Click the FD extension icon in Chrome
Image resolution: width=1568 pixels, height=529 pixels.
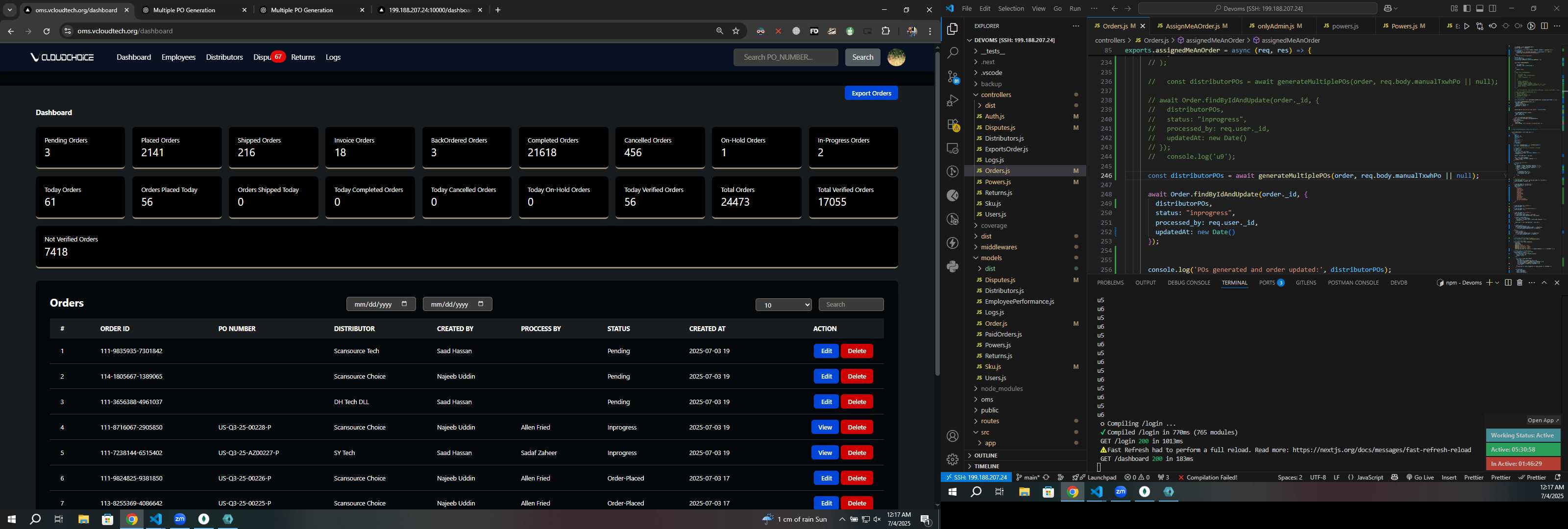(x=814, y=31)
